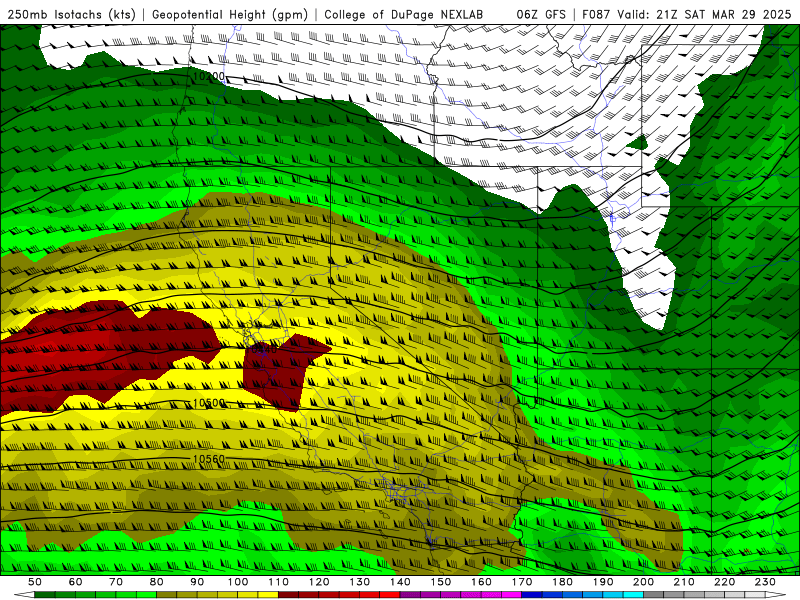Click the "Geopotential Height (gpm)" header label
This screenshot has height=600, width=800.
[x=230, y=14]
